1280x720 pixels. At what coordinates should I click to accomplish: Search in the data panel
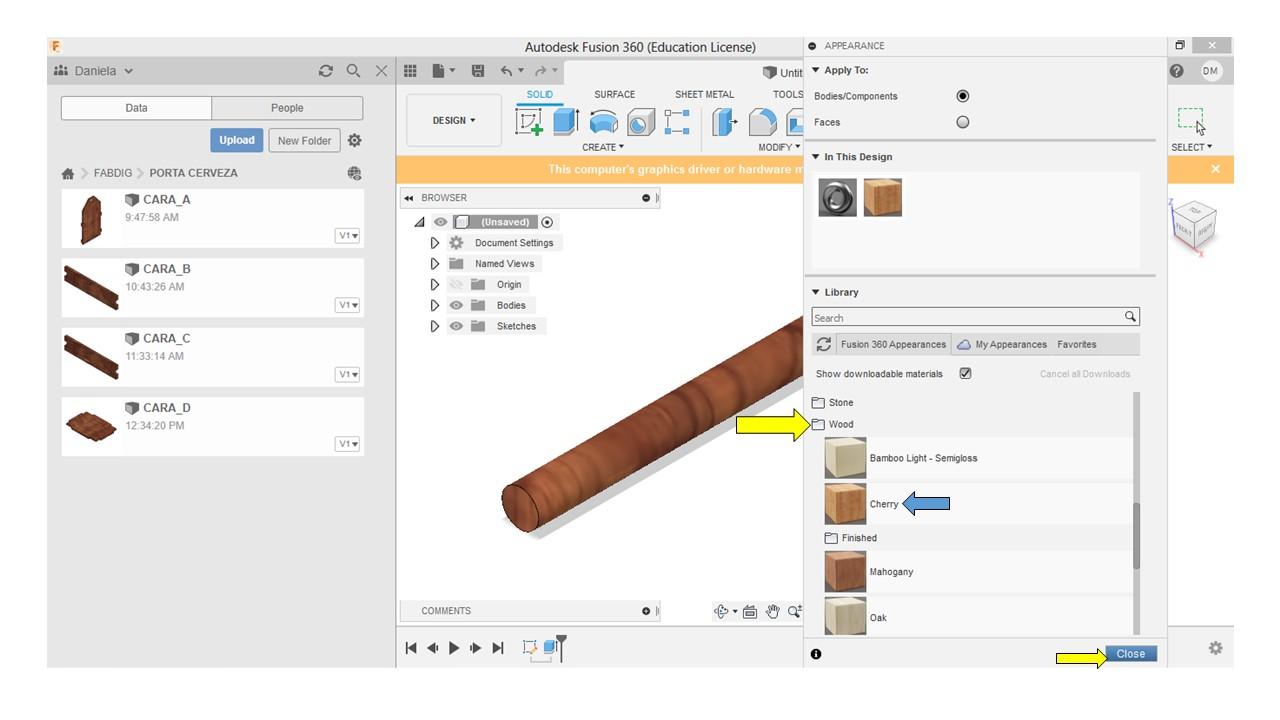(353, 71)
